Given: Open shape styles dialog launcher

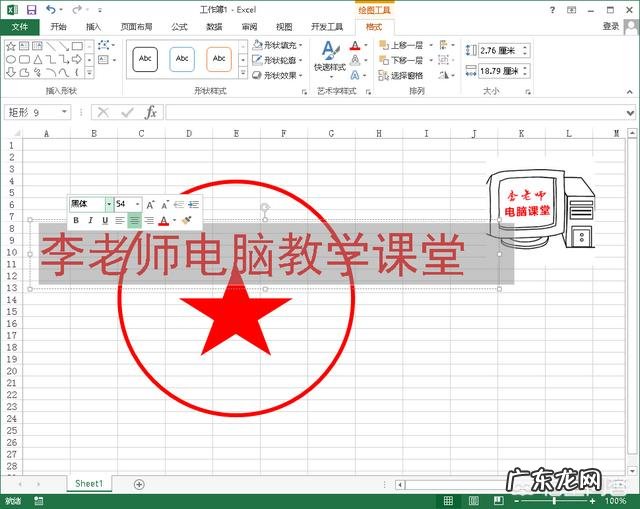Looking at the screenshot, I should pos(304,92).
